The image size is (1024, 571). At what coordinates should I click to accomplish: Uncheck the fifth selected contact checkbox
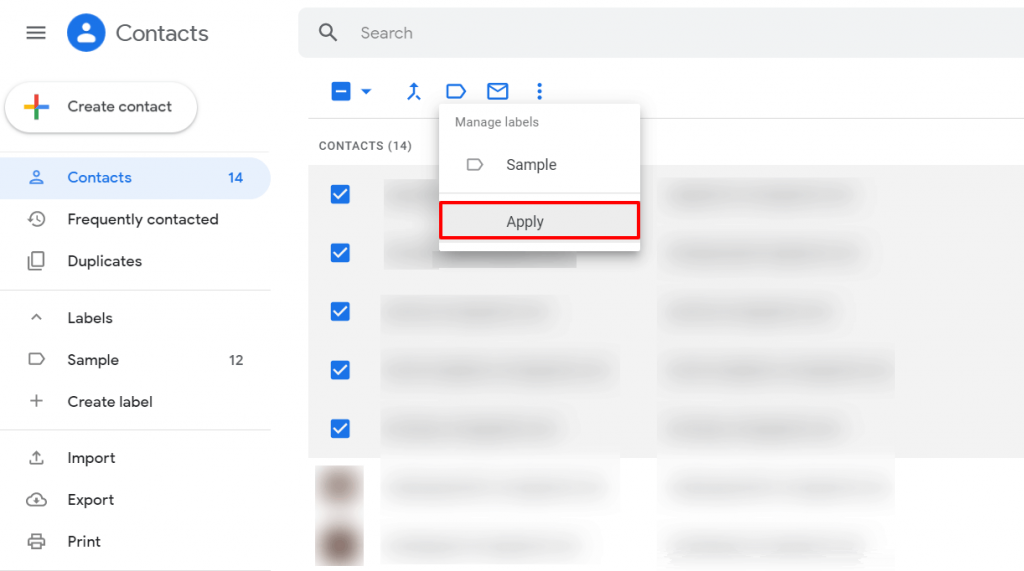click(x=340, y=428)
